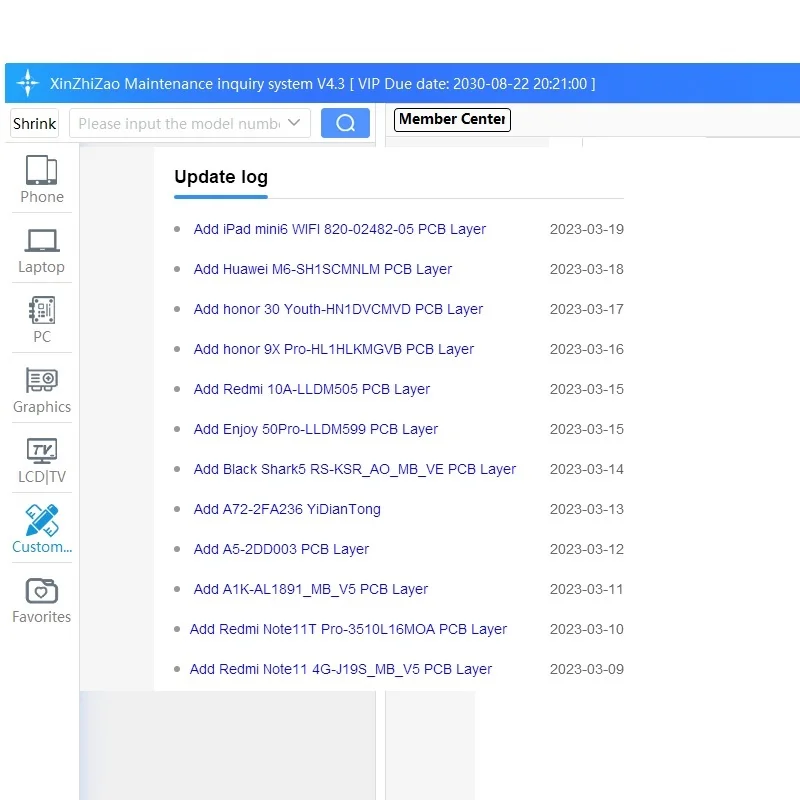Select the Laptop category icon
Viewport: 800px width, 800px height.
42,240
